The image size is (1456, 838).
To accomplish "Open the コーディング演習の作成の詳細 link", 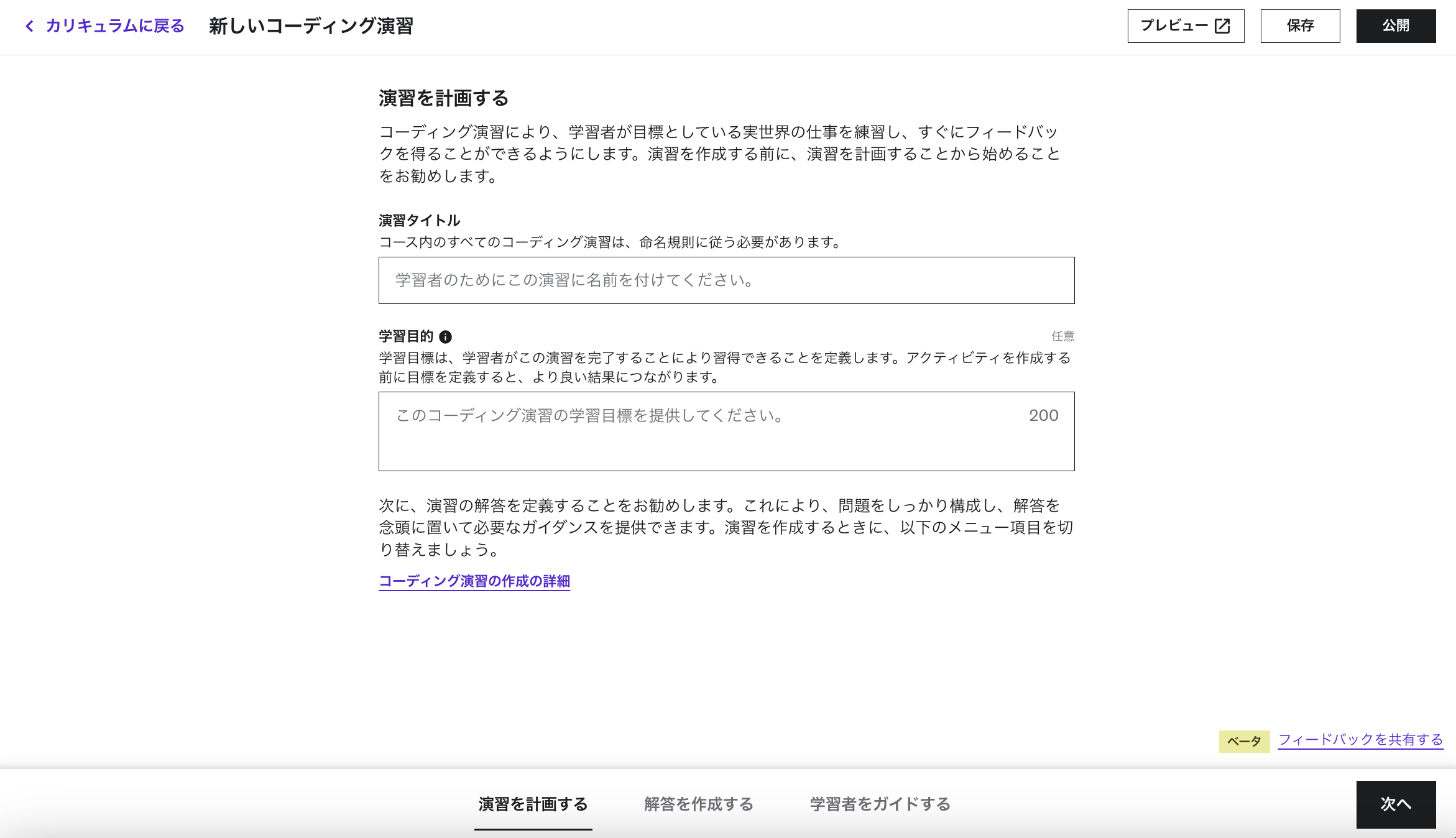I will (475, 581).
